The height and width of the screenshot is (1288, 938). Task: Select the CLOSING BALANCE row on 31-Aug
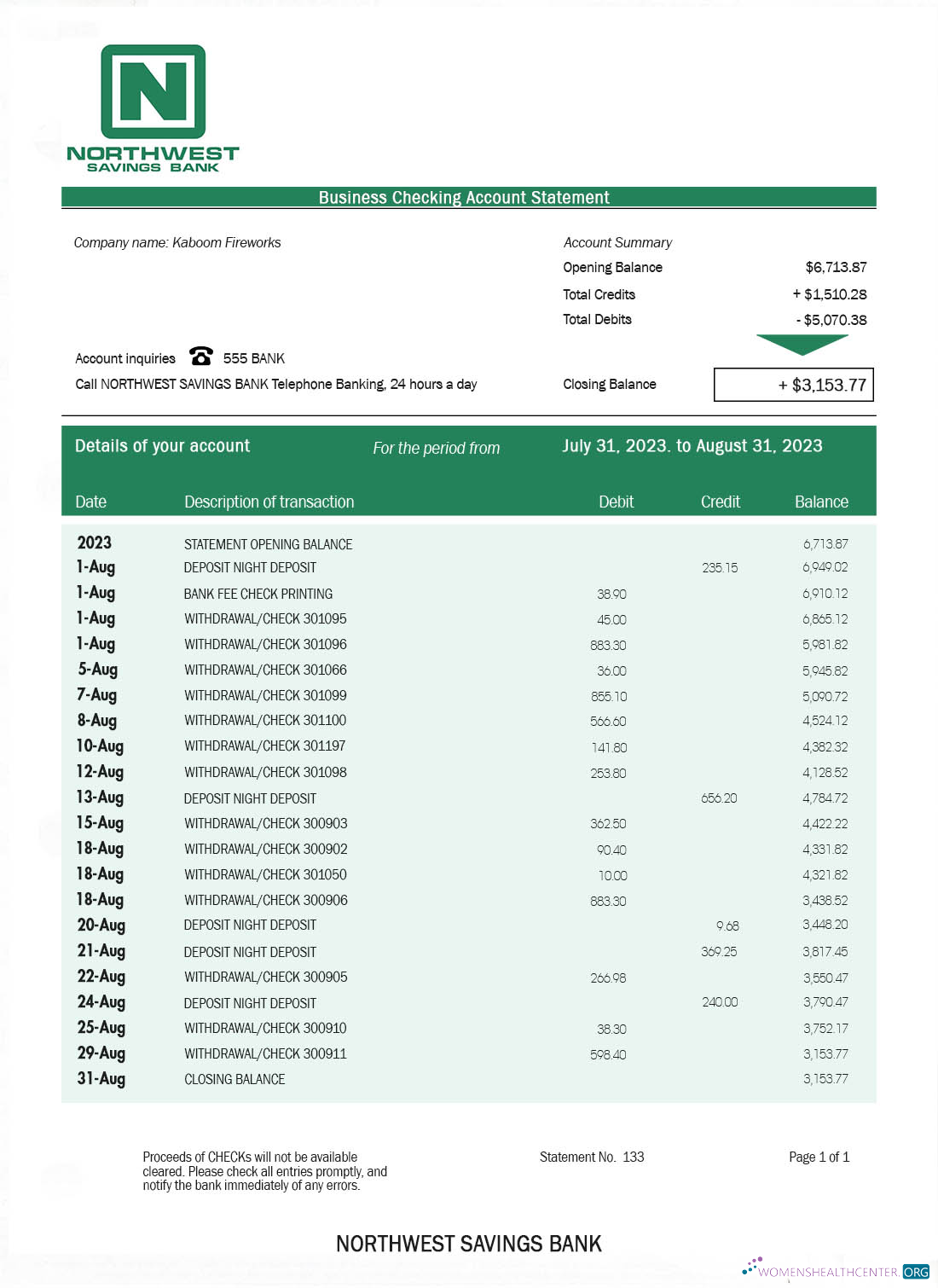point(235,1079)
